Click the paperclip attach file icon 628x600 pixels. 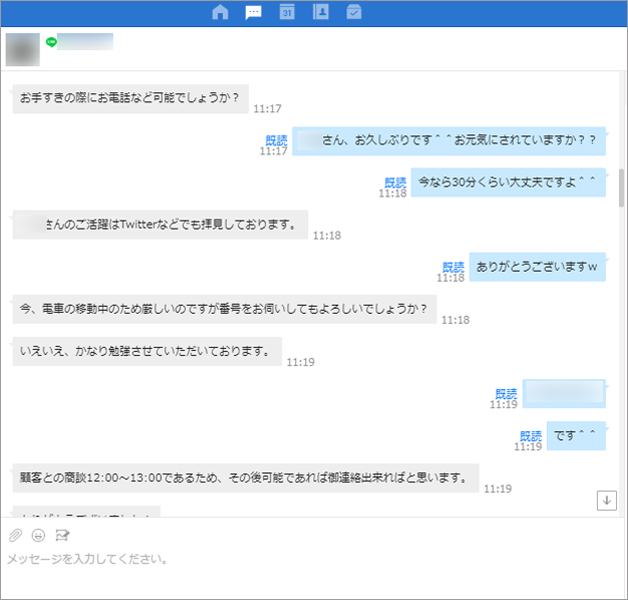tap(15, 535)
